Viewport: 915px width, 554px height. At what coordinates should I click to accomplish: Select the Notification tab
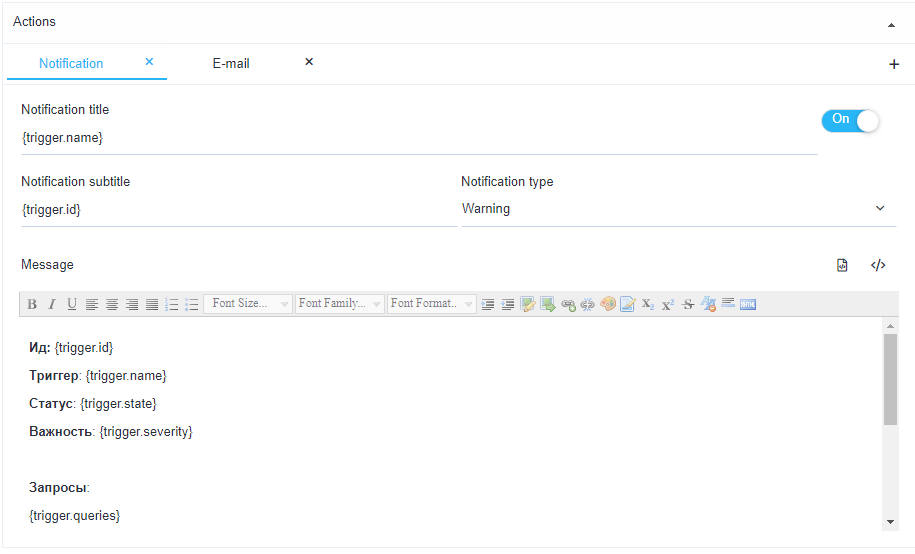point(71,63)
